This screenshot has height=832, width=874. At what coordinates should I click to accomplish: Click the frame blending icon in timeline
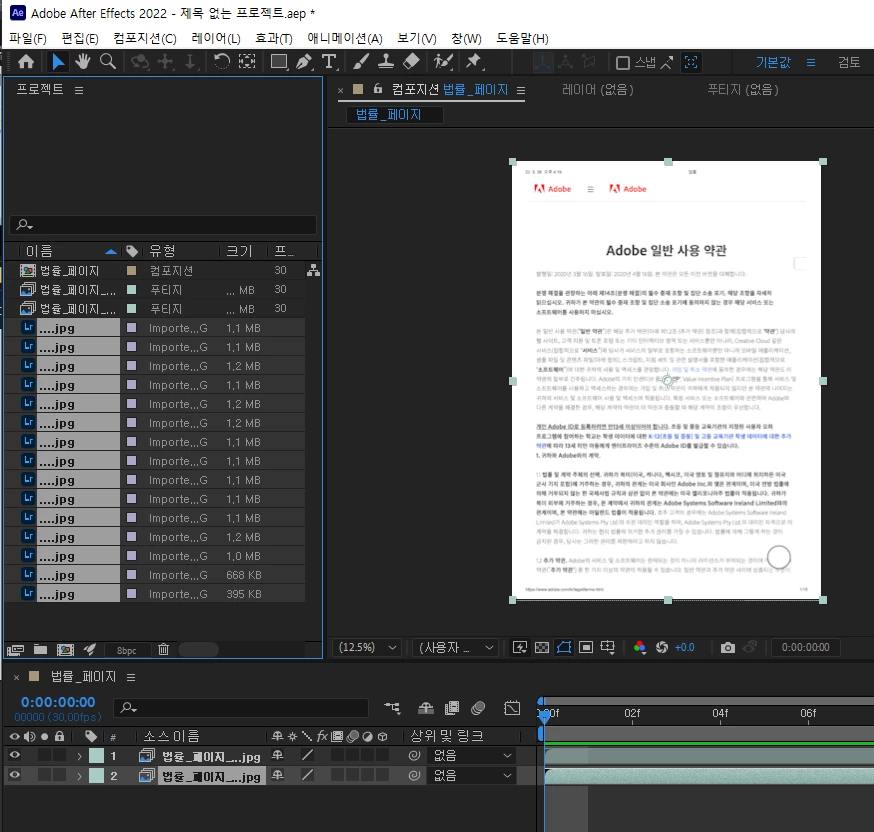coord(451,708)
